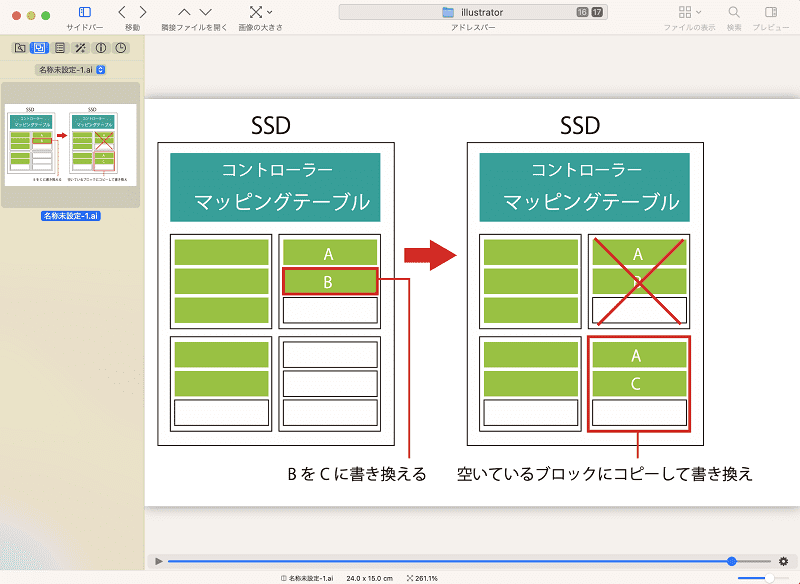Click the search magnifier icon
The height and width of the screenshot is (584, 800).
point(734,12)
